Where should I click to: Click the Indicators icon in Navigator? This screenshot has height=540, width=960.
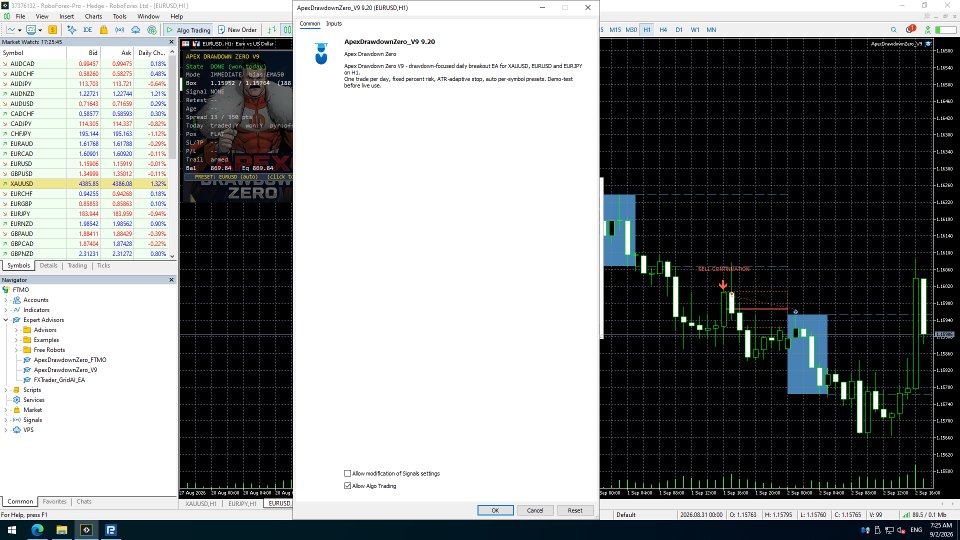pyautogui.click(x=17, y=310)
